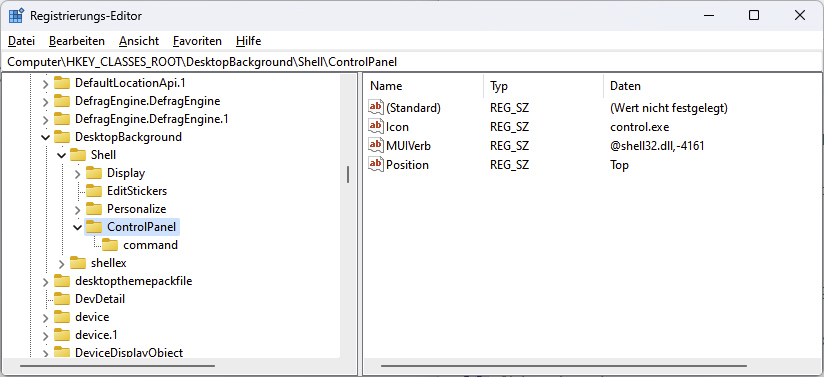Image resolution: width=824 pixels, height=377 pixels.
Task: Expand the device.1 key
Action: [x=46, y=335]
